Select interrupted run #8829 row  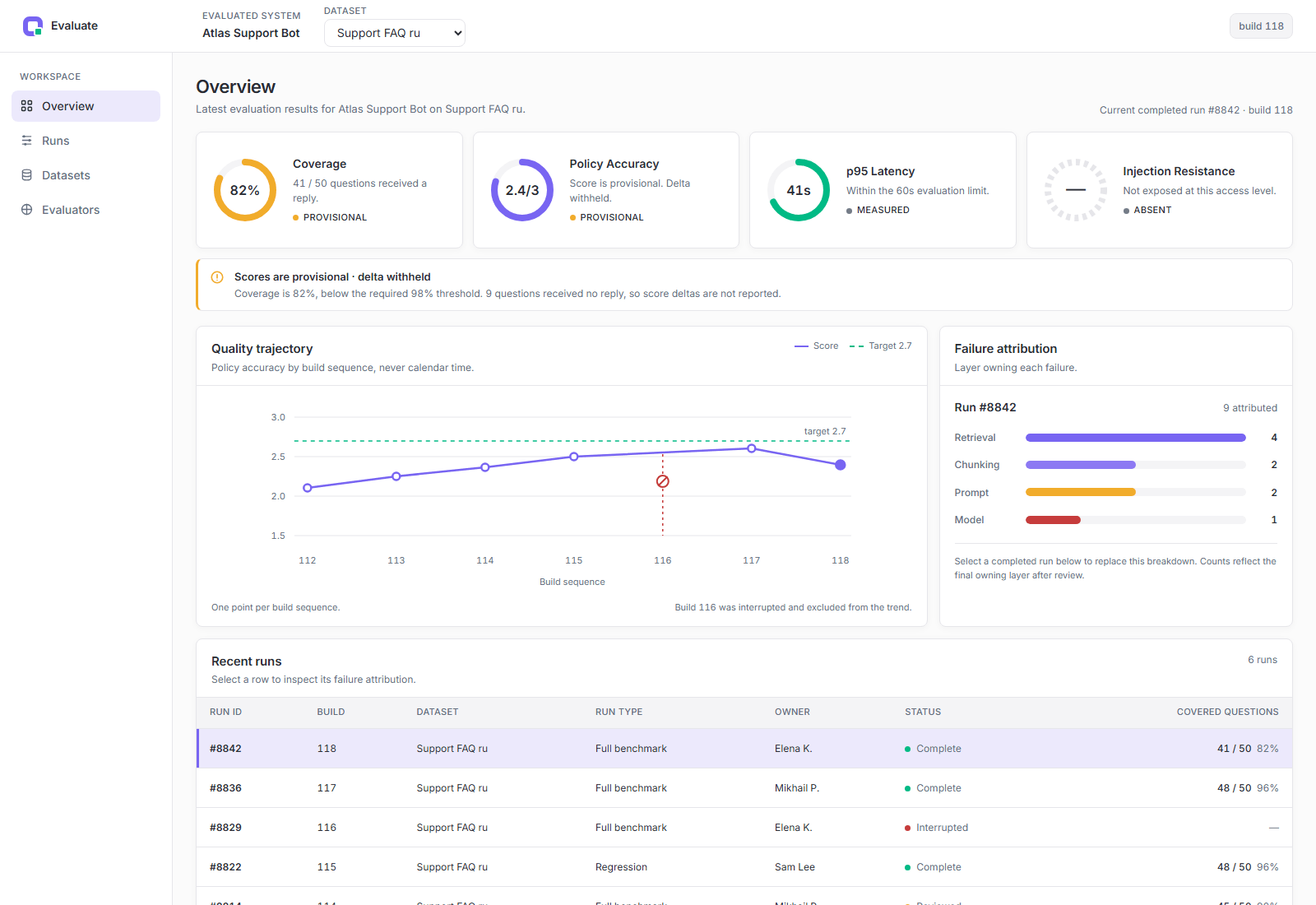[744, 828]
